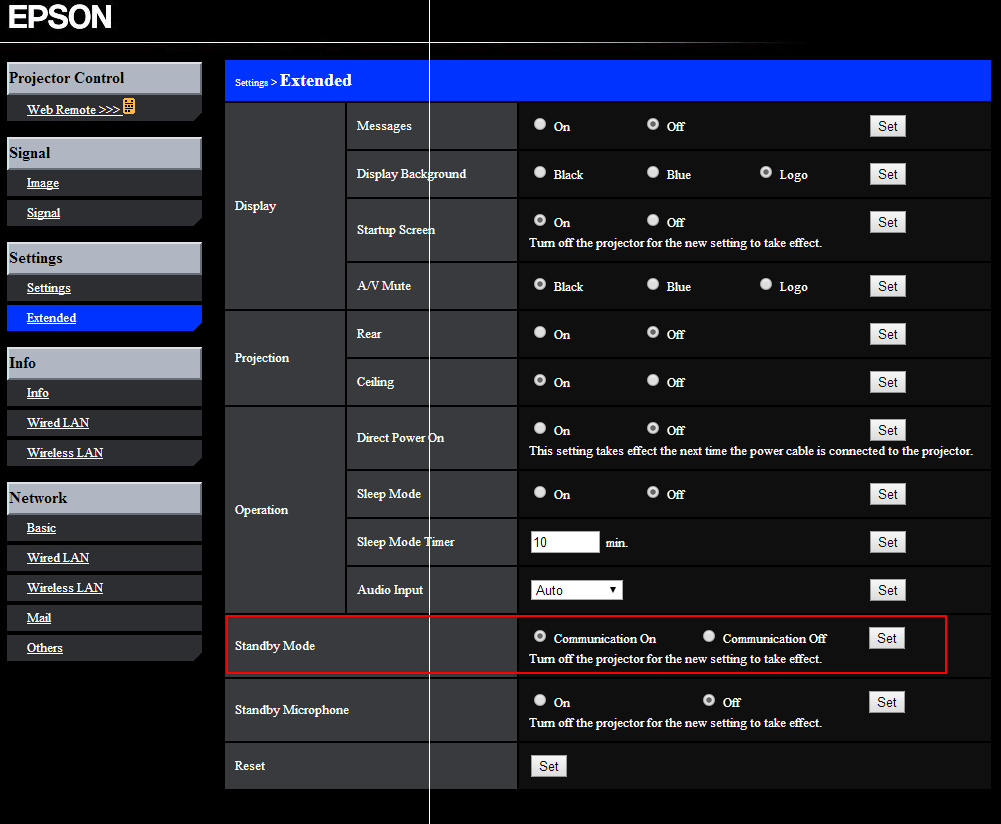Open the Basic network settings
This screenshot has height=824, width=1001.
(x=41, y=527)
